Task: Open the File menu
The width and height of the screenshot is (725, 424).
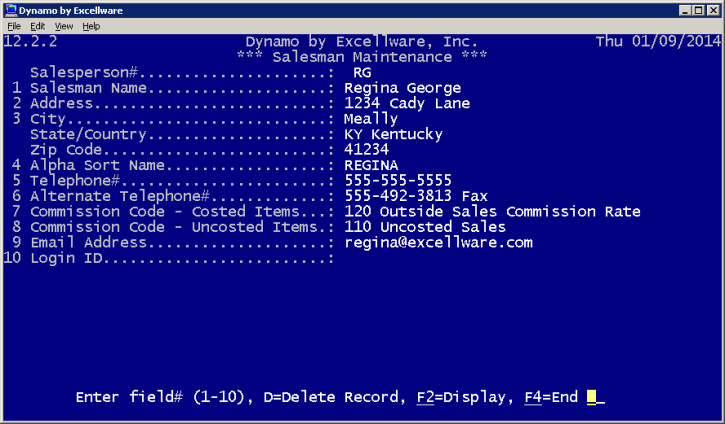Action: [x=14, y=26]
